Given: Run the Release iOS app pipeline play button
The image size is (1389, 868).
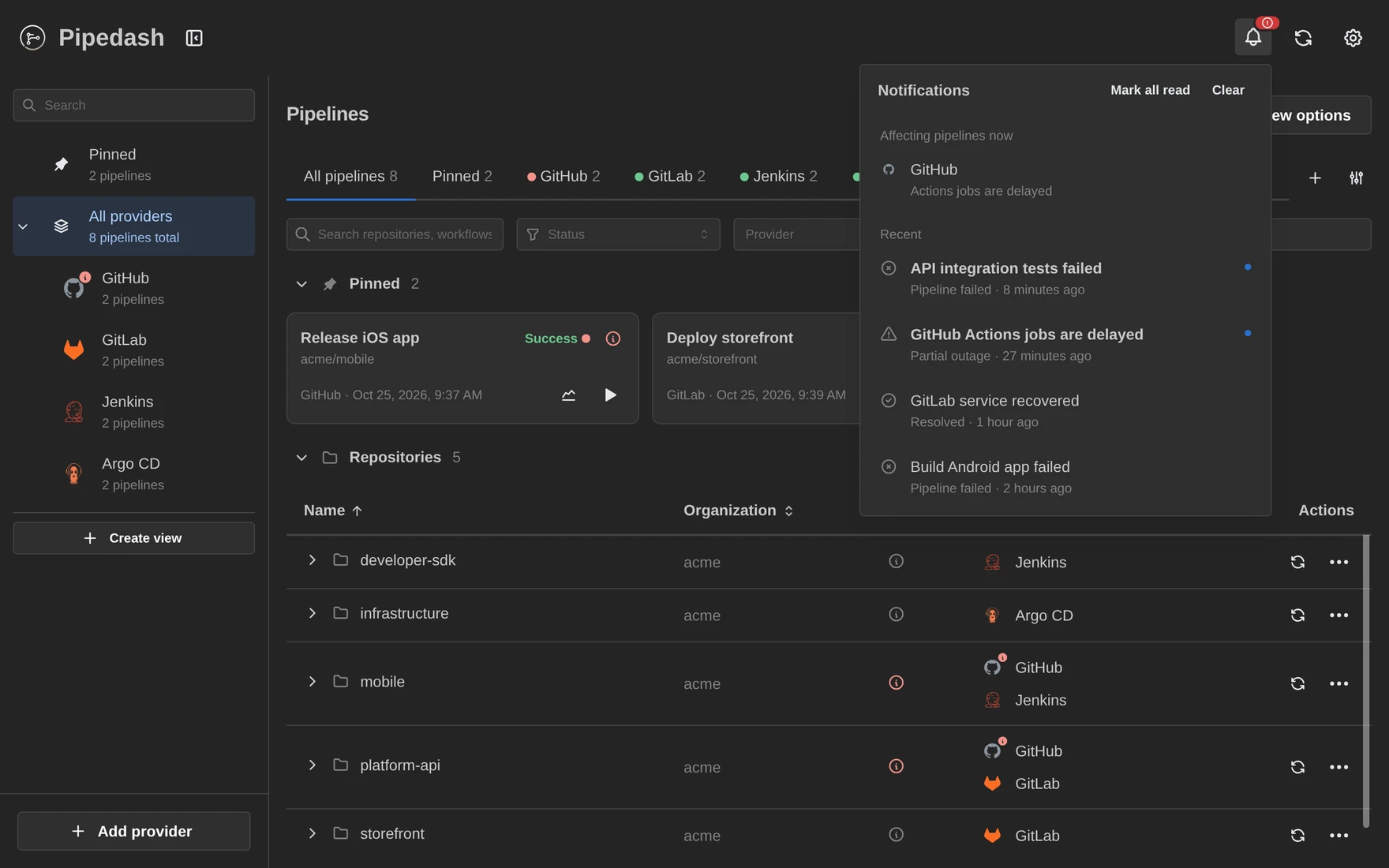Looking at the screenshot, I should (x=610, y=395).
